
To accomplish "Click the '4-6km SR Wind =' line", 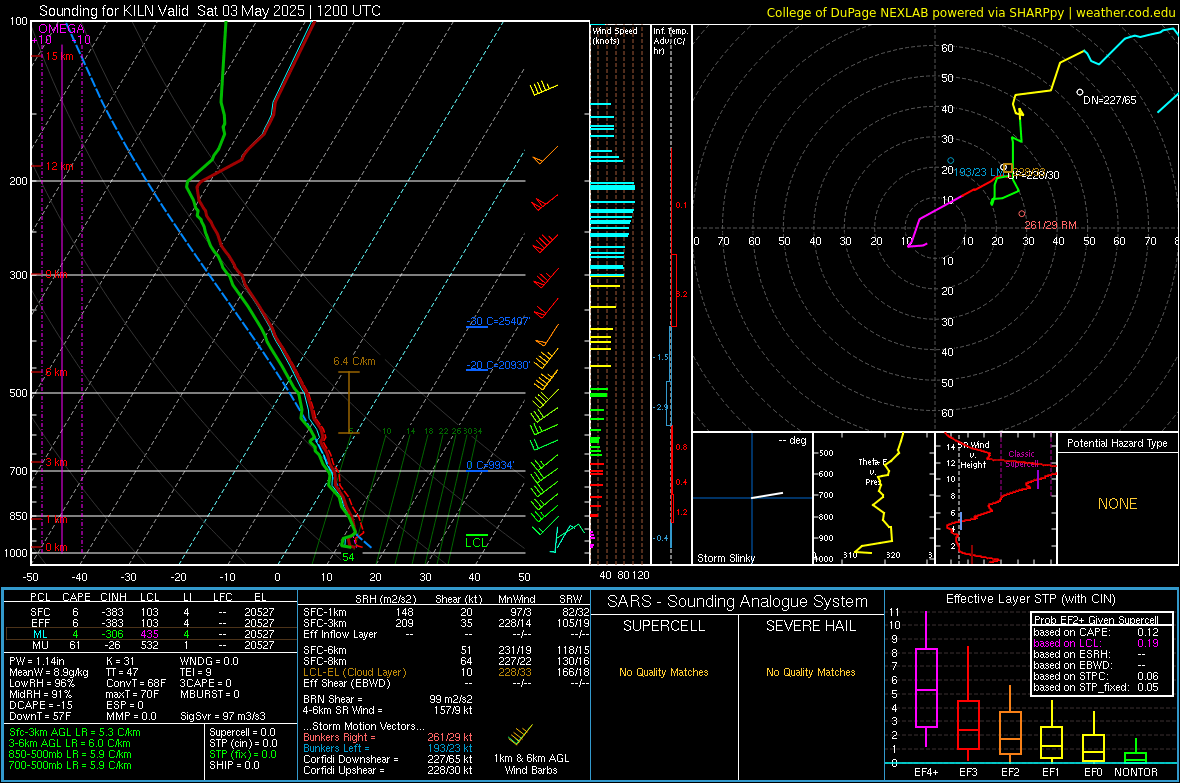I will click(388, 710).
